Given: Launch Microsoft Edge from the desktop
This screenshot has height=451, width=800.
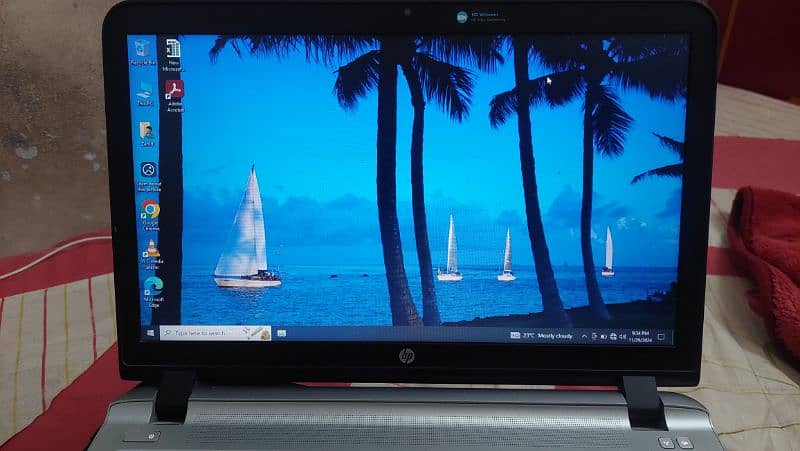Looking at the screenshot, I should pos(153,292).
